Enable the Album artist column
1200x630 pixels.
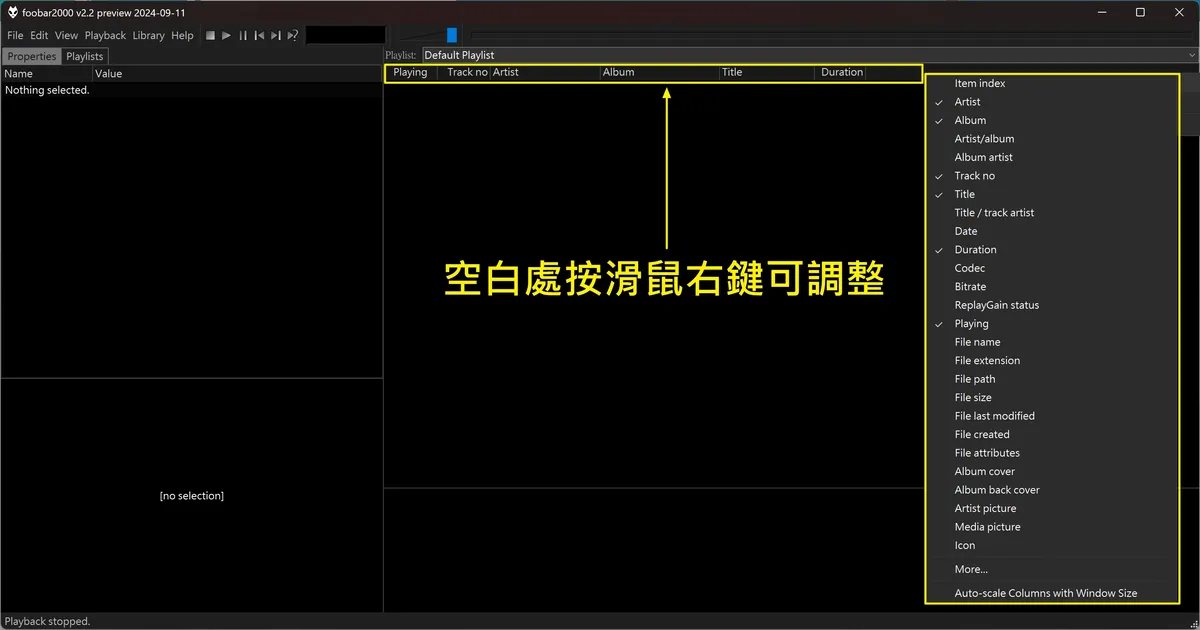pos(1052,157)
